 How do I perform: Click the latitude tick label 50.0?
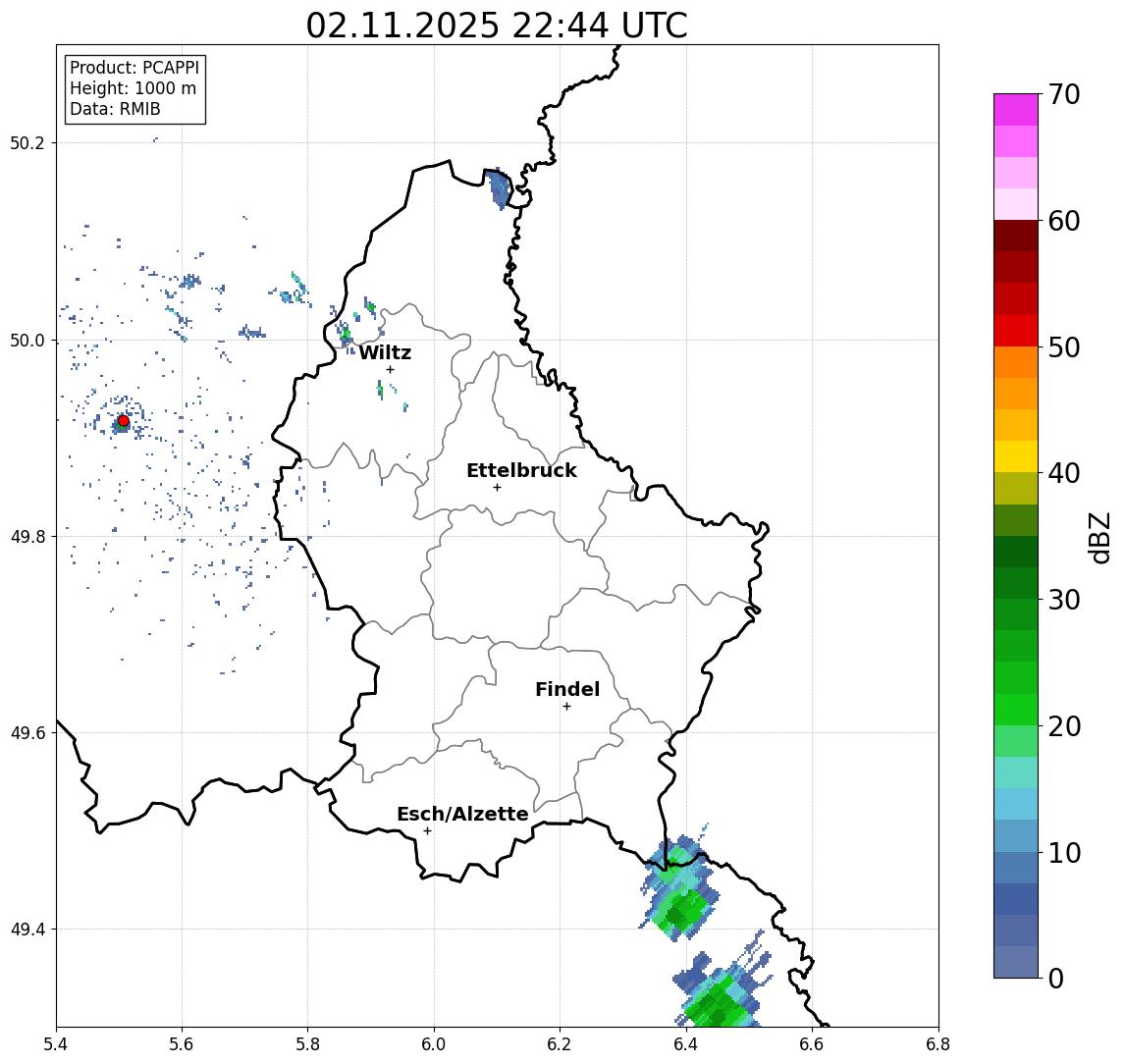tap(27, 340)
